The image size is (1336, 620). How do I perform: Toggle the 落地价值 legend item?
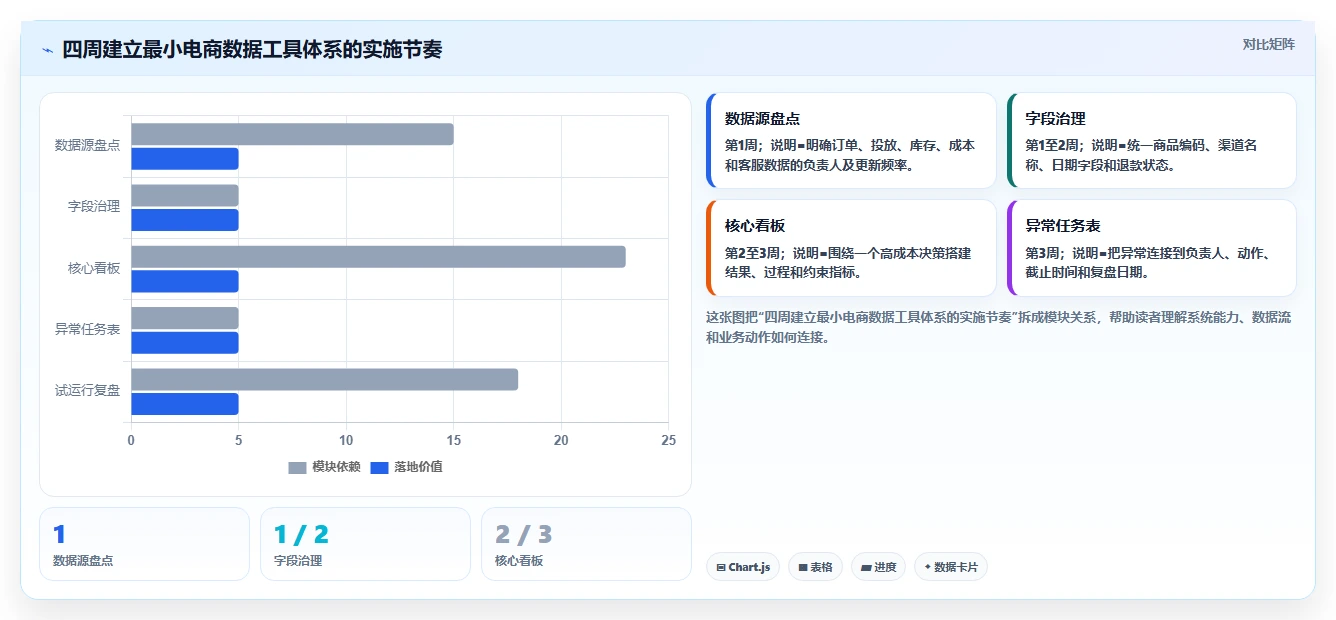point(406,467)
